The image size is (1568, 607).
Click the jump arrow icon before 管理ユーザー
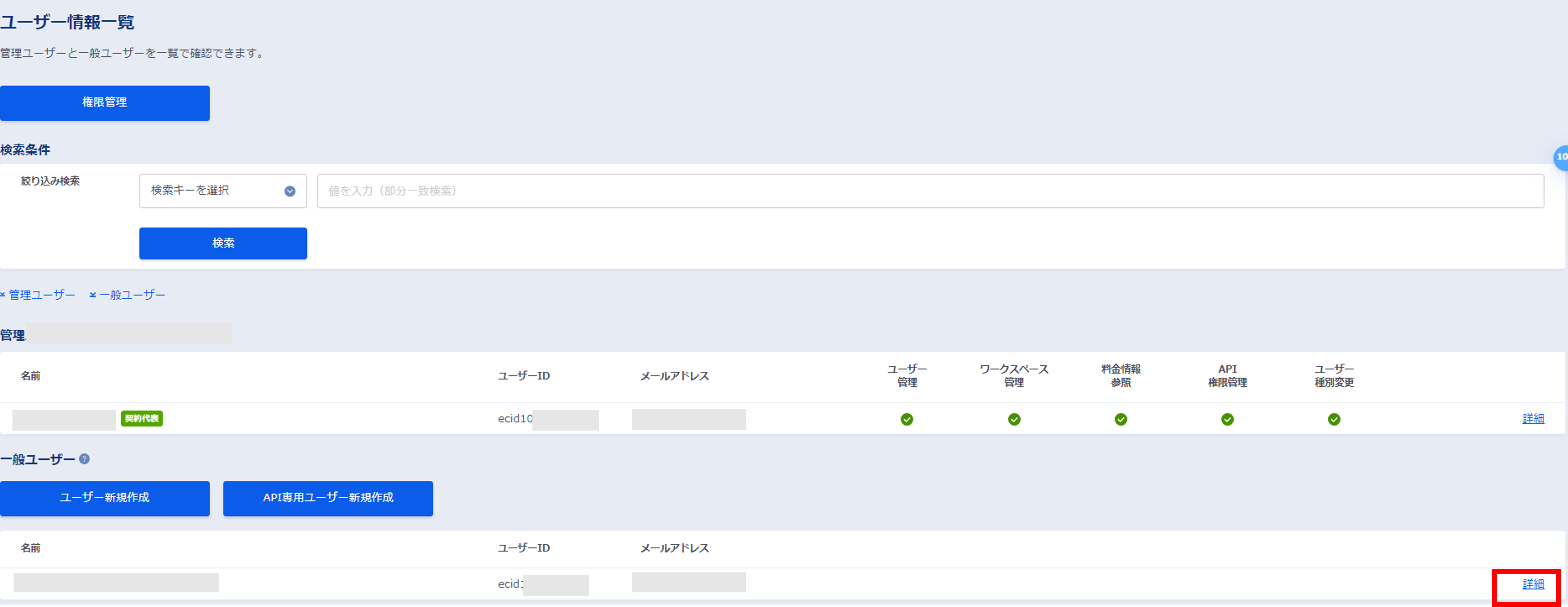point(3,295)
